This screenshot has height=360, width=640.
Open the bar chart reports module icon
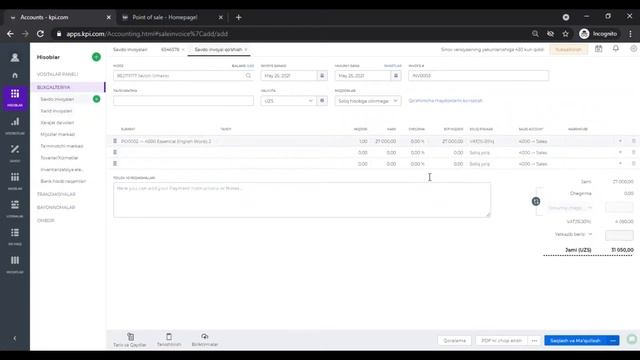pos(15,122)
